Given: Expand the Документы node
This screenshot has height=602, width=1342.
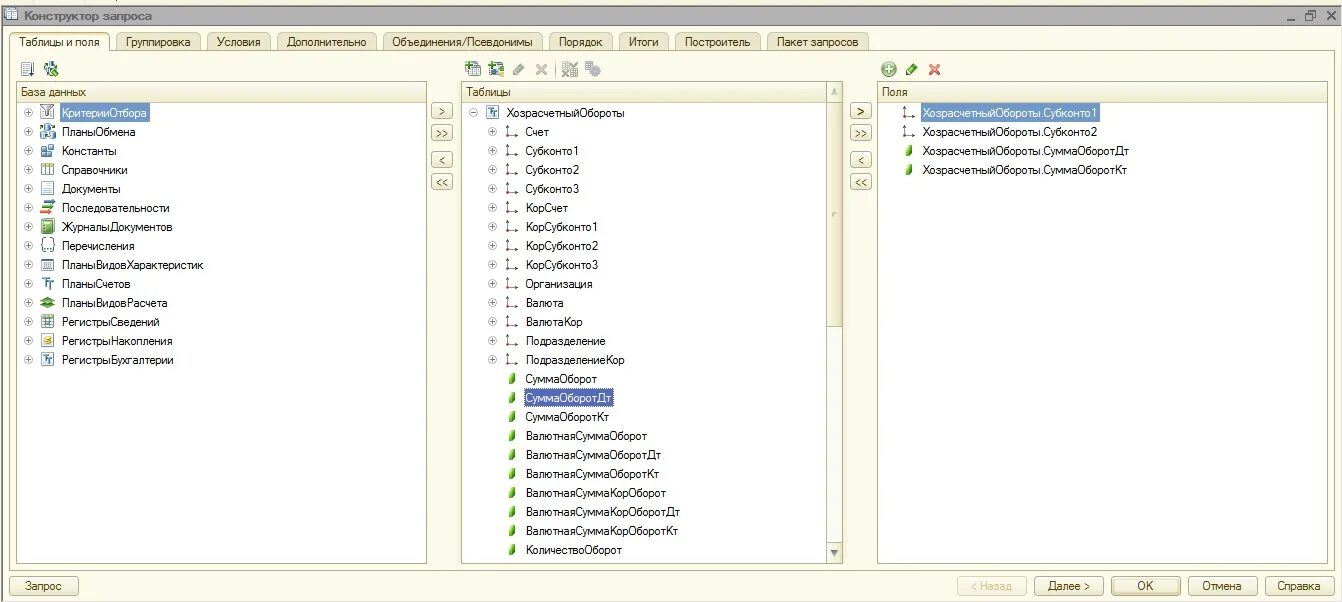Looking at the screenshot, I should [x=28, y=188].
